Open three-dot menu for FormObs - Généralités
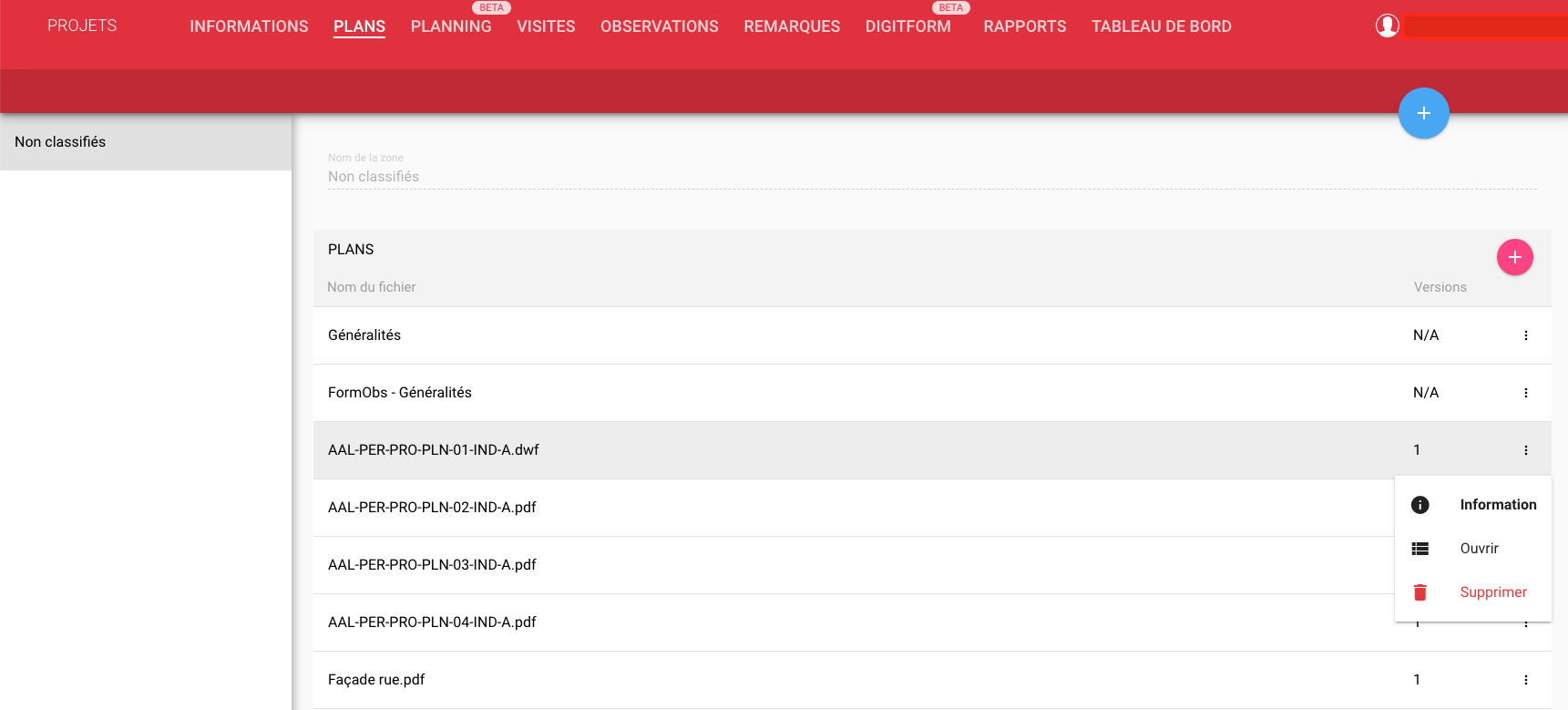1568x710 pixels. 1525,393
